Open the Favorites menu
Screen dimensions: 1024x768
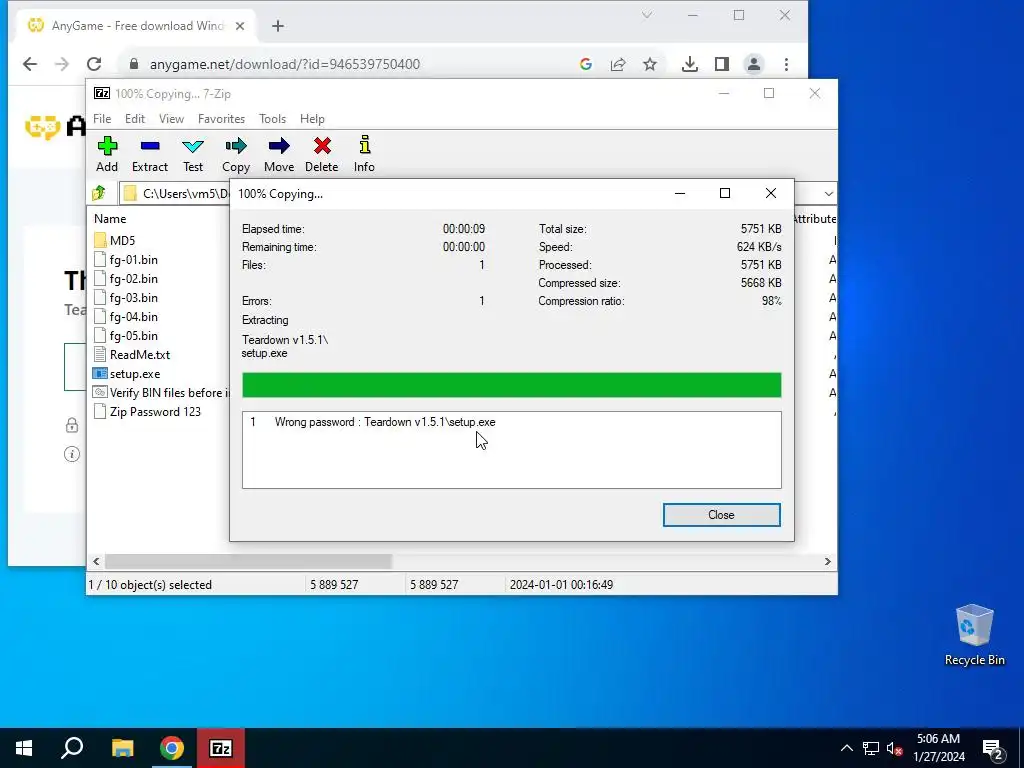point(221,119)
